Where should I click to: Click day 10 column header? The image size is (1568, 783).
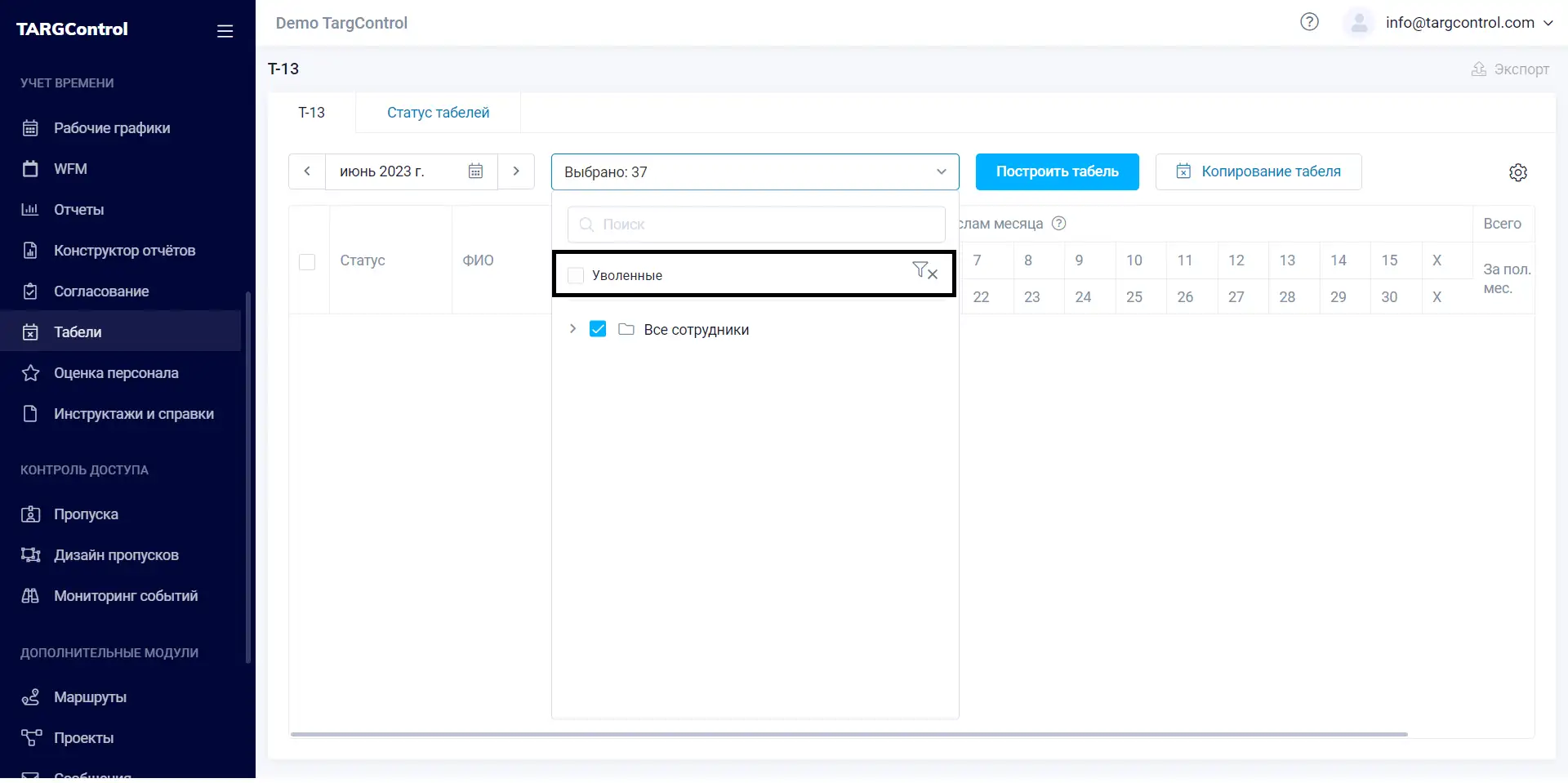pos(1134,260)
